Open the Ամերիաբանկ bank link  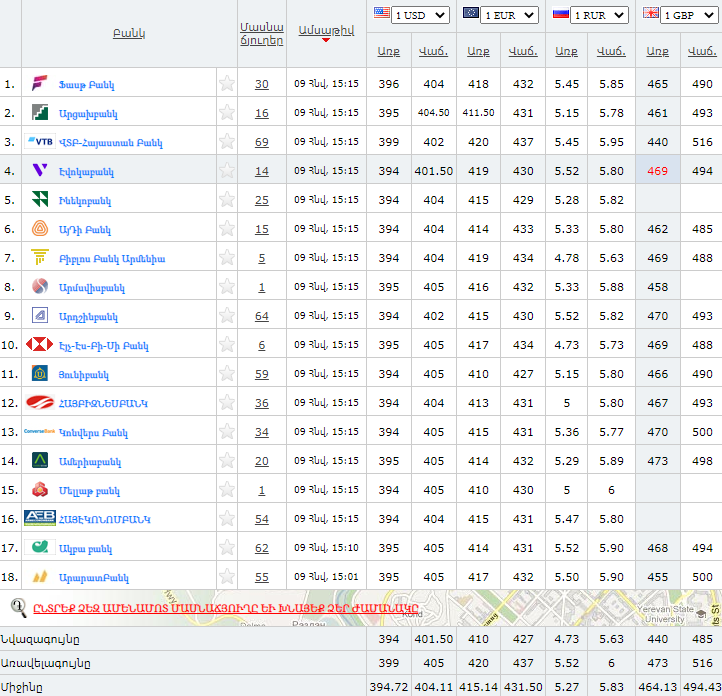90,462
